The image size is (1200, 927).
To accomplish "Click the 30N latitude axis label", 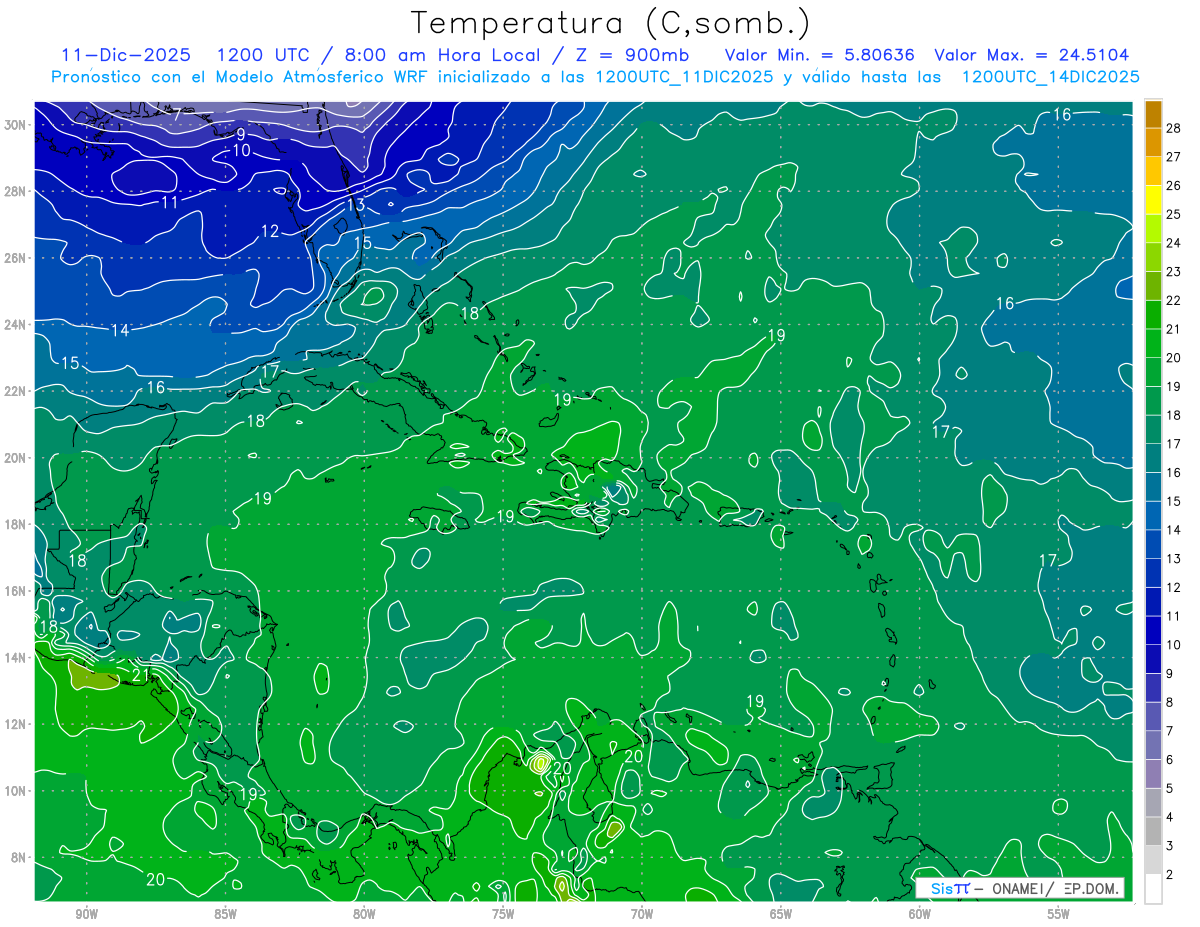I will [16, 125].
